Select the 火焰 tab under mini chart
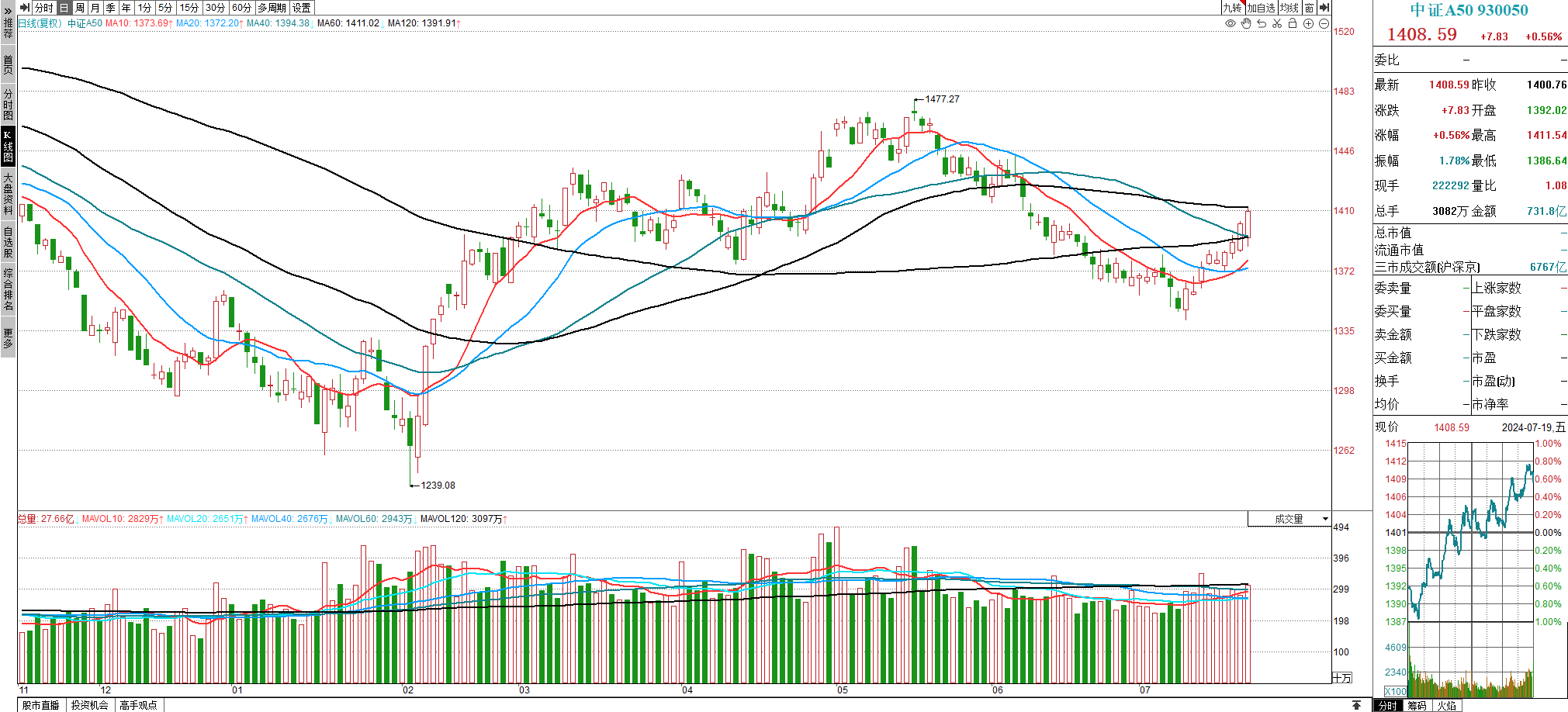 pos(1446,706)
